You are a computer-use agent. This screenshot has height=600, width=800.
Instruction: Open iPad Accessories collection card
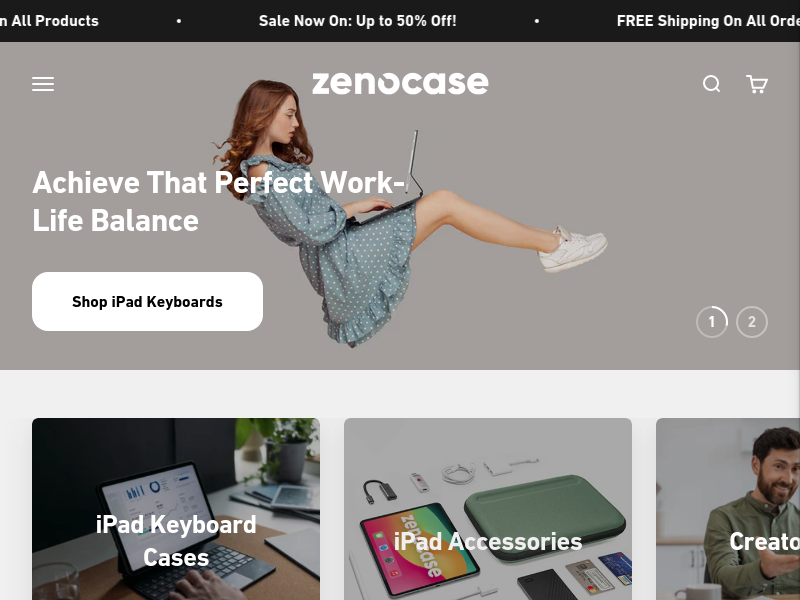[488, 509]
